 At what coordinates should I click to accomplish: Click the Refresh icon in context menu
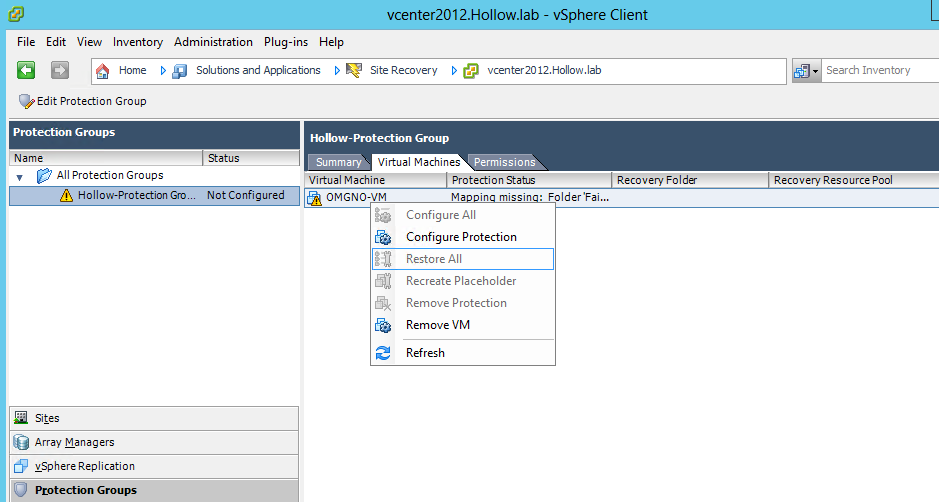point(382,353)
